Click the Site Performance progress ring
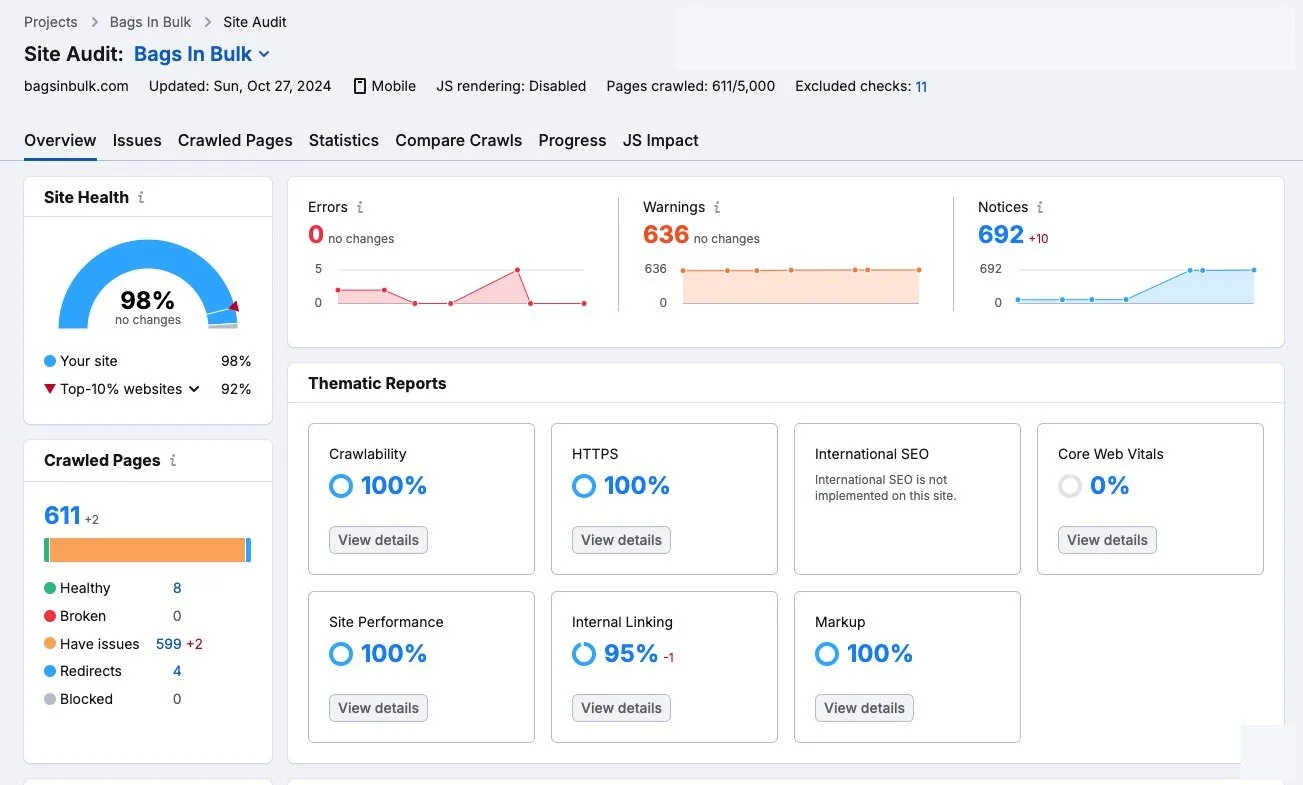Screen dimensions: 1303x785 coord(341,654)
